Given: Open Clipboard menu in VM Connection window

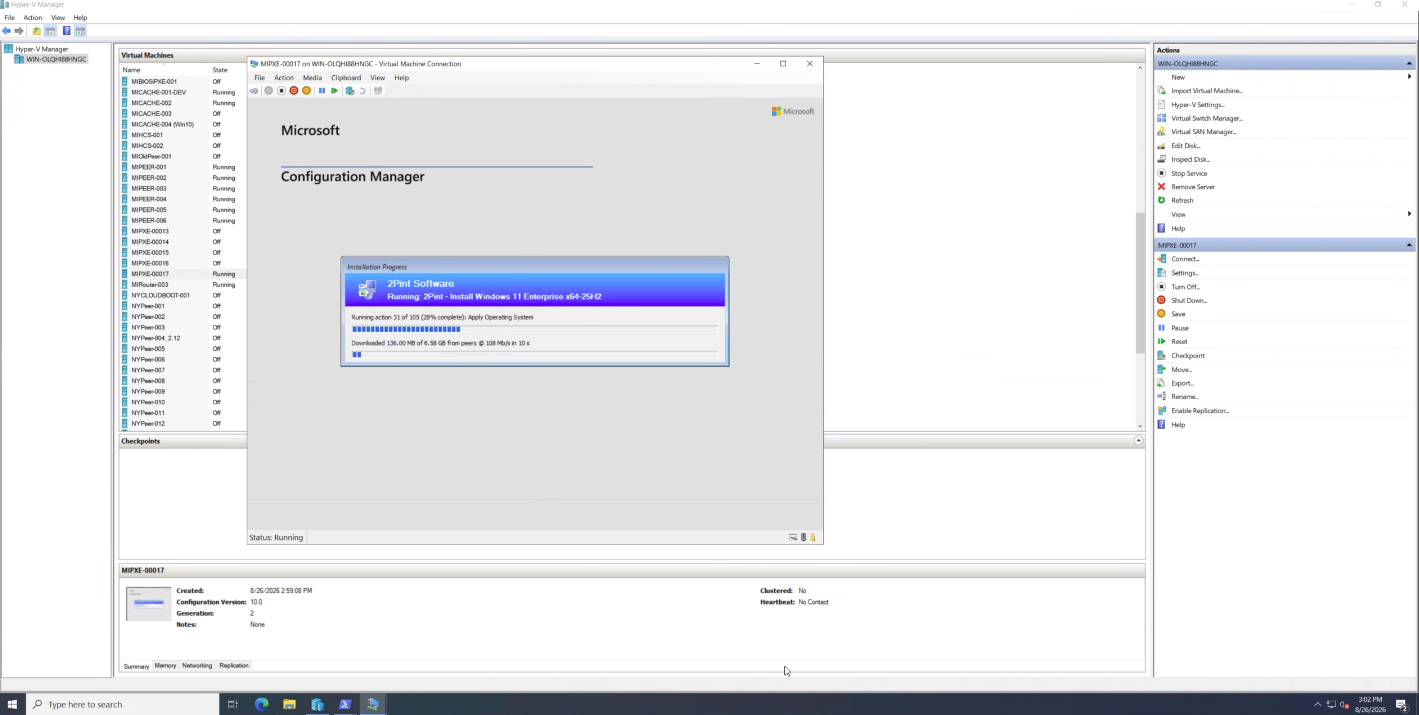Looking at the screenshot, I should [346, 78].
